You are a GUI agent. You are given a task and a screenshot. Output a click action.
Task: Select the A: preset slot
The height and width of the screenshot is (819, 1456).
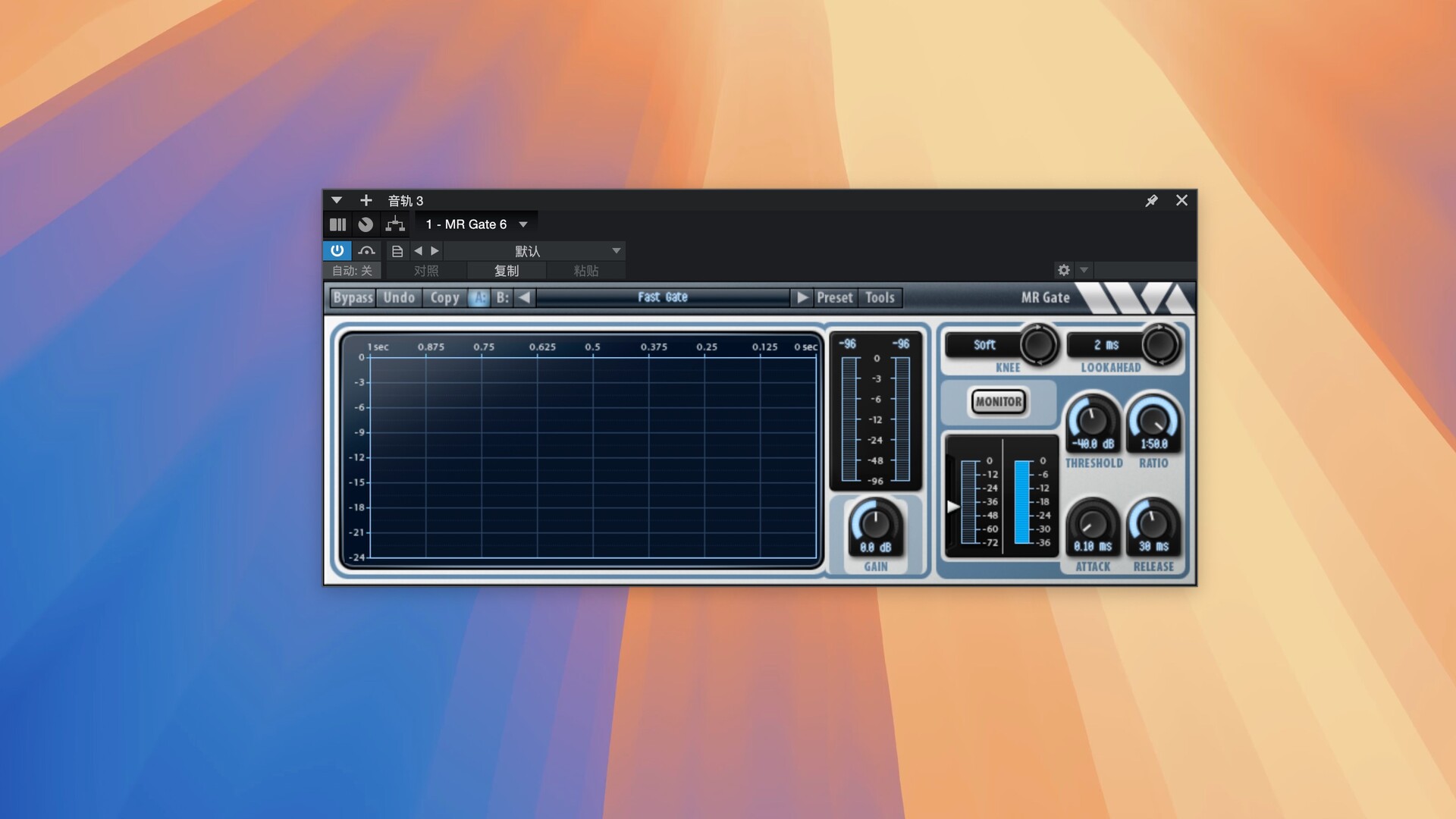pos(479,298)
